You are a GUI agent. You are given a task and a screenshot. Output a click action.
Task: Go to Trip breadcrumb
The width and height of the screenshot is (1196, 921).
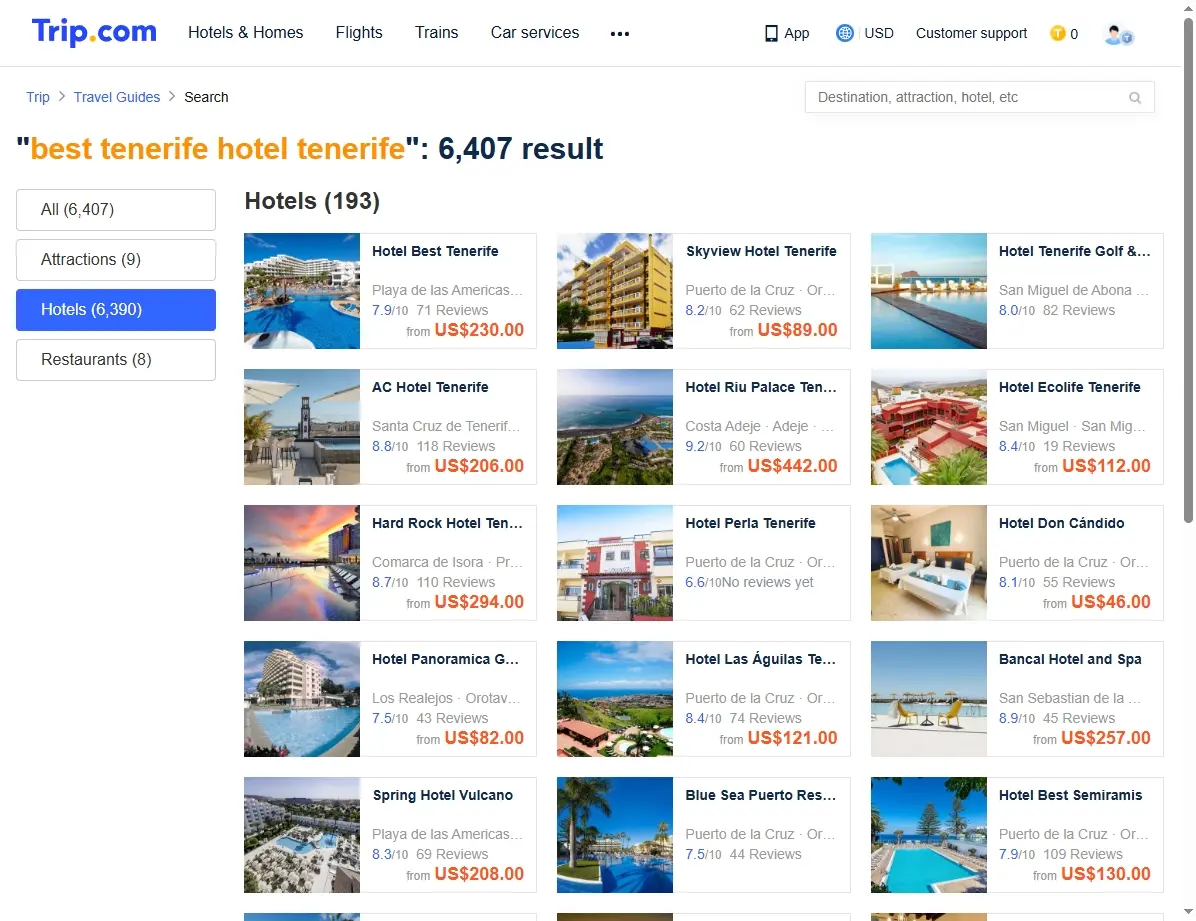pyautogui.click(x=37, y=97)
